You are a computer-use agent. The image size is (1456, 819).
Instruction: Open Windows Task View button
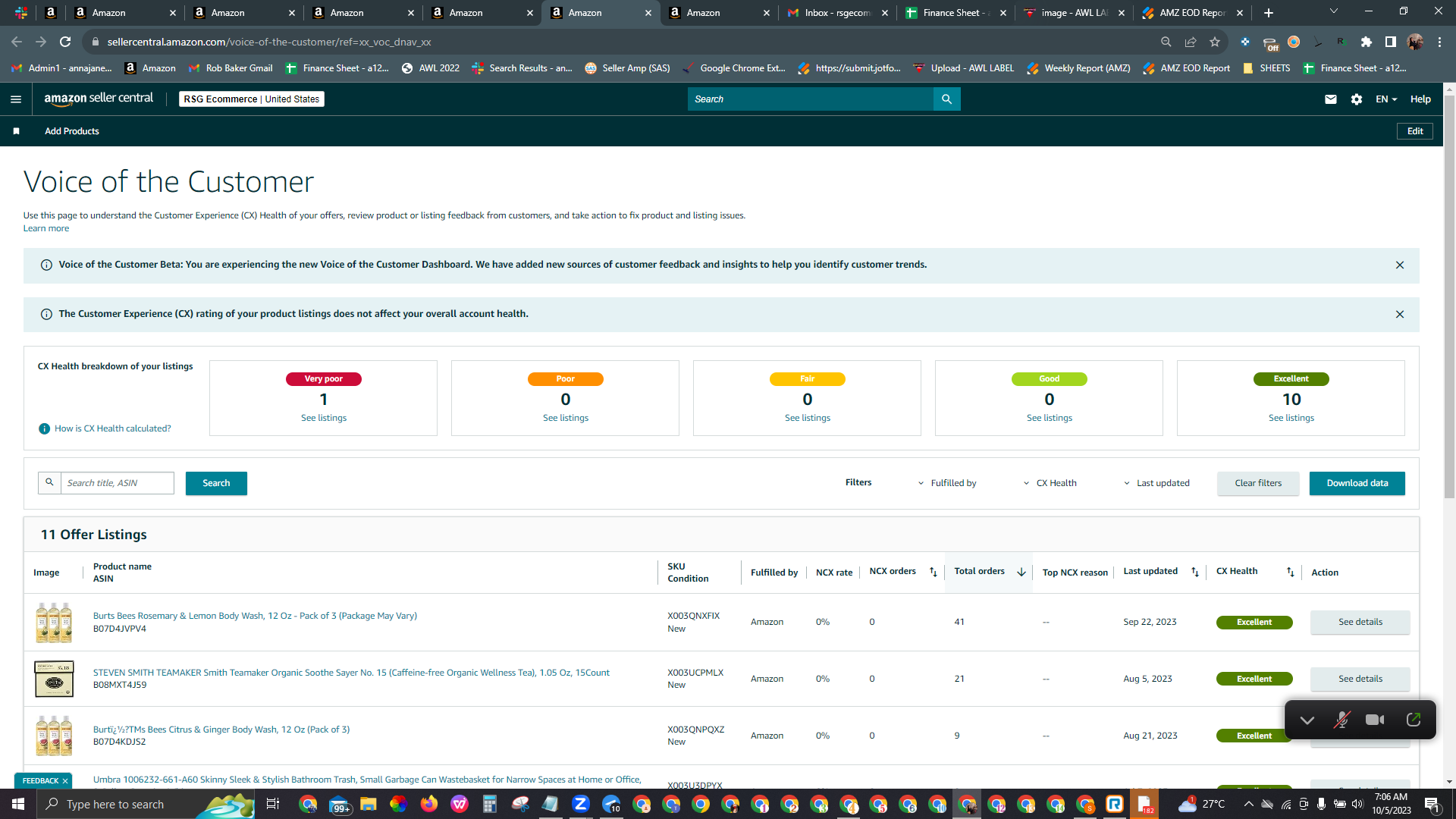pyautogui.click(x=273, y=804)
